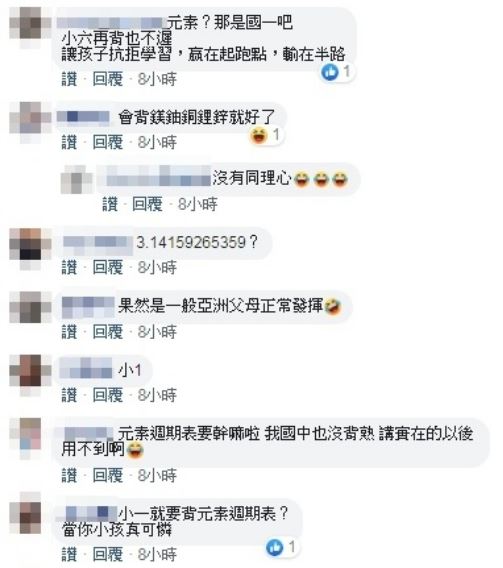Viewport: 503px width, 568px height.
Task: Reply to the 會背鎂鈾銅鋰鋅就好了 comment
Action: [x=108, y=142]
